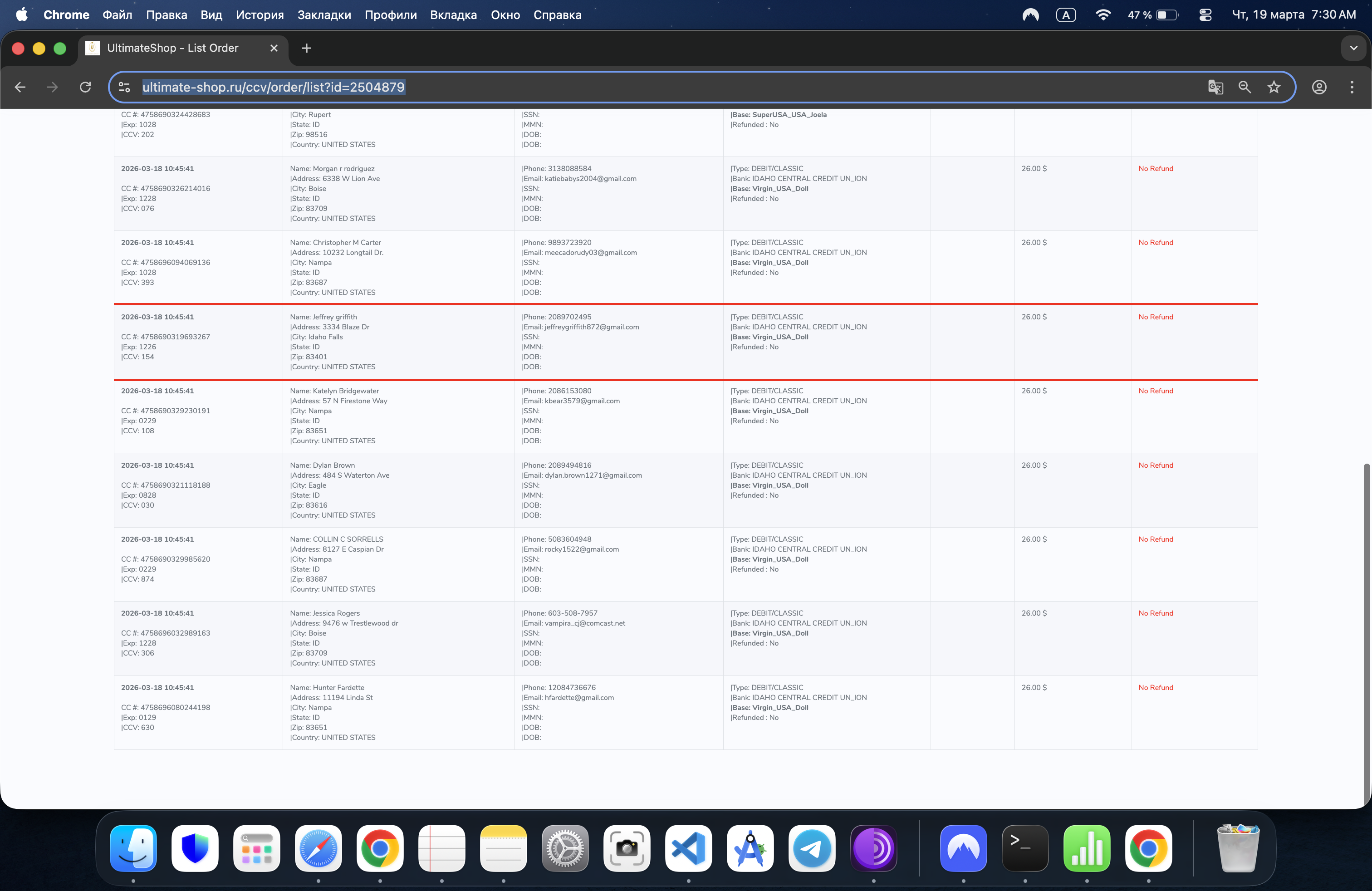Switch input source via the A indicator
The image size is (1372, 891).
tap(1066, 15)
